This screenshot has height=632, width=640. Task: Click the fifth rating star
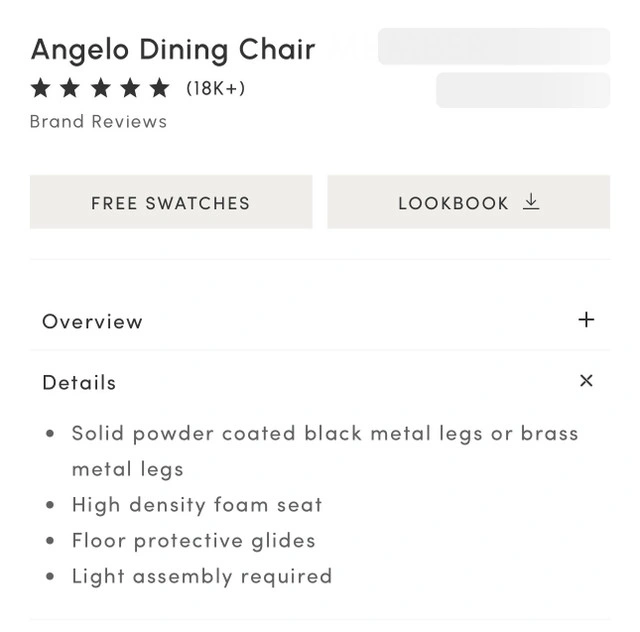(x=160, y=88)
